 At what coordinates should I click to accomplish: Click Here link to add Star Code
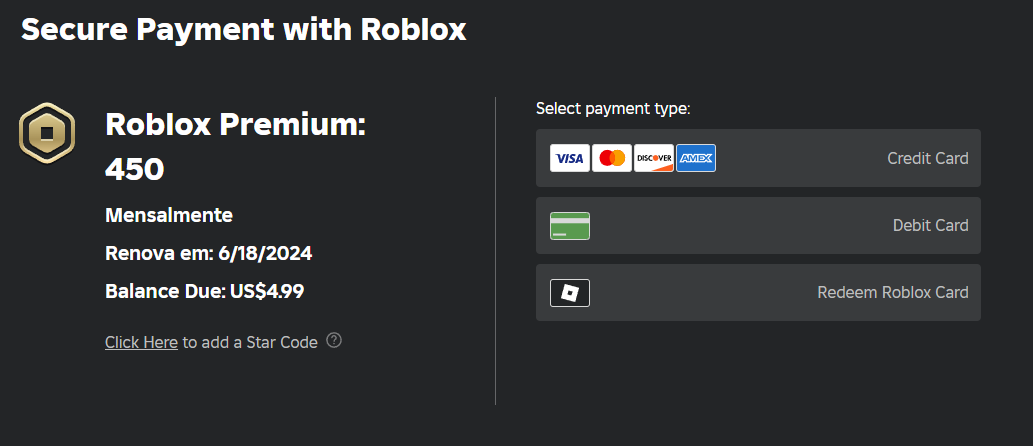(x=141, y=342)
